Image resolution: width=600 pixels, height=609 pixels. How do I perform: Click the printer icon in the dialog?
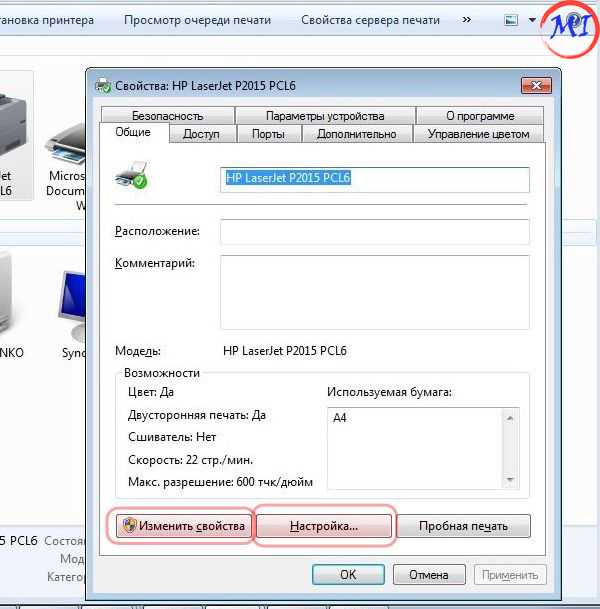click(131, 176)
